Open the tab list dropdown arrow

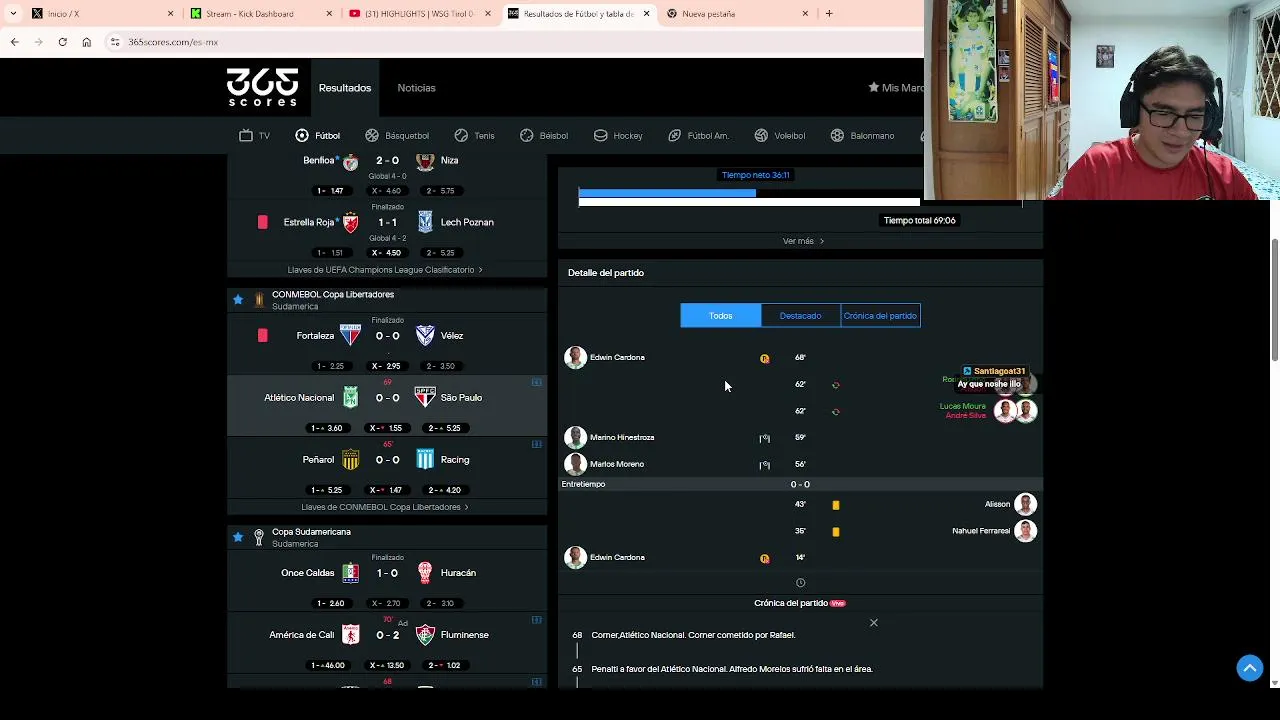tap(13, 14)
